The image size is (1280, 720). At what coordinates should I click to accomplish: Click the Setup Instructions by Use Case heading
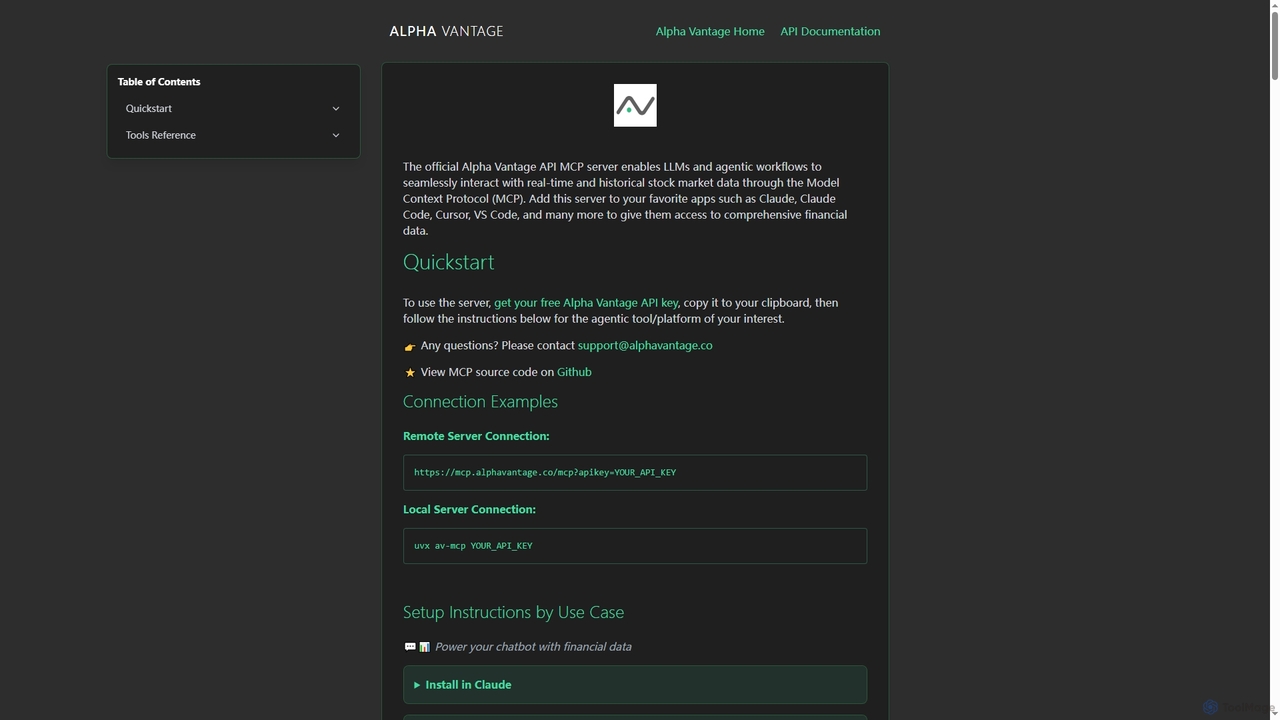513,612
